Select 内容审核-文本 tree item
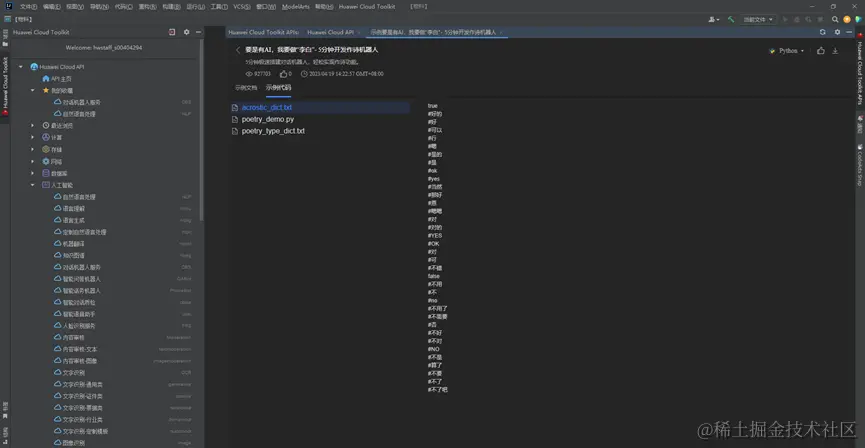The image size is (865, 448). tap(80, 349)
